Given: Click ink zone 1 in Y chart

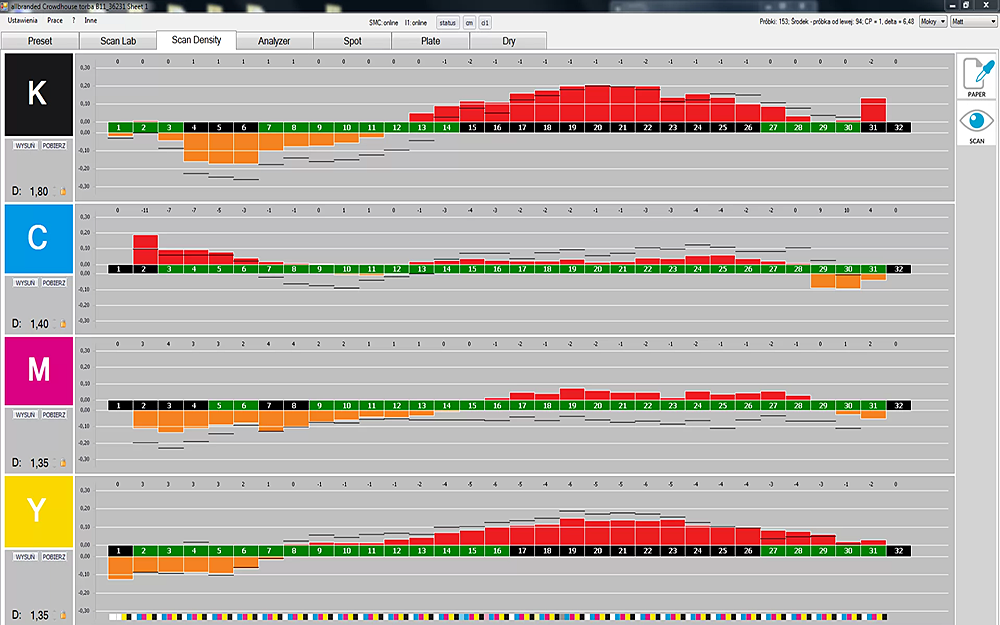Looking at the screenshot, I should 119,551.
